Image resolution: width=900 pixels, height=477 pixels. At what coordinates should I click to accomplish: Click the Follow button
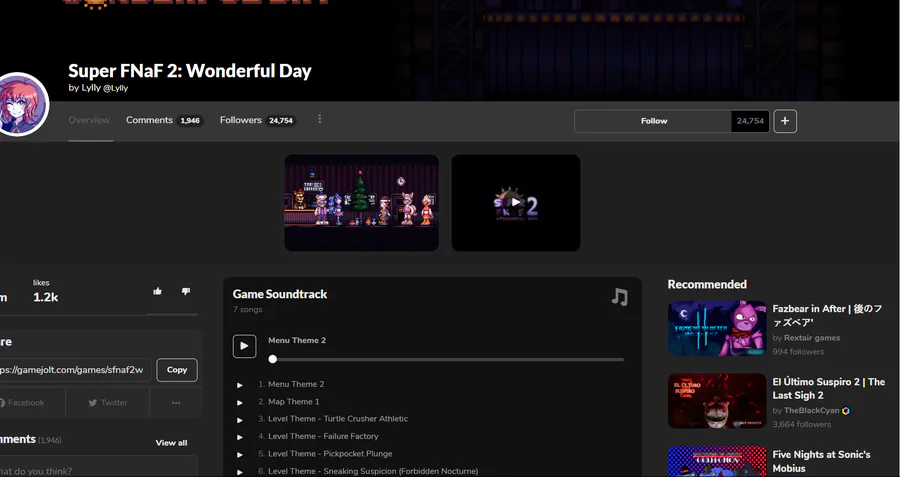coord(653,121)
